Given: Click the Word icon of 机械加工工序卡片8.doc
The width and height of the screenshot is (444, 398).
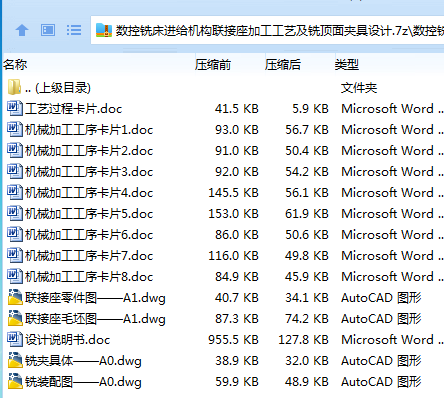Looking at the screenshot, I should 15,276.
